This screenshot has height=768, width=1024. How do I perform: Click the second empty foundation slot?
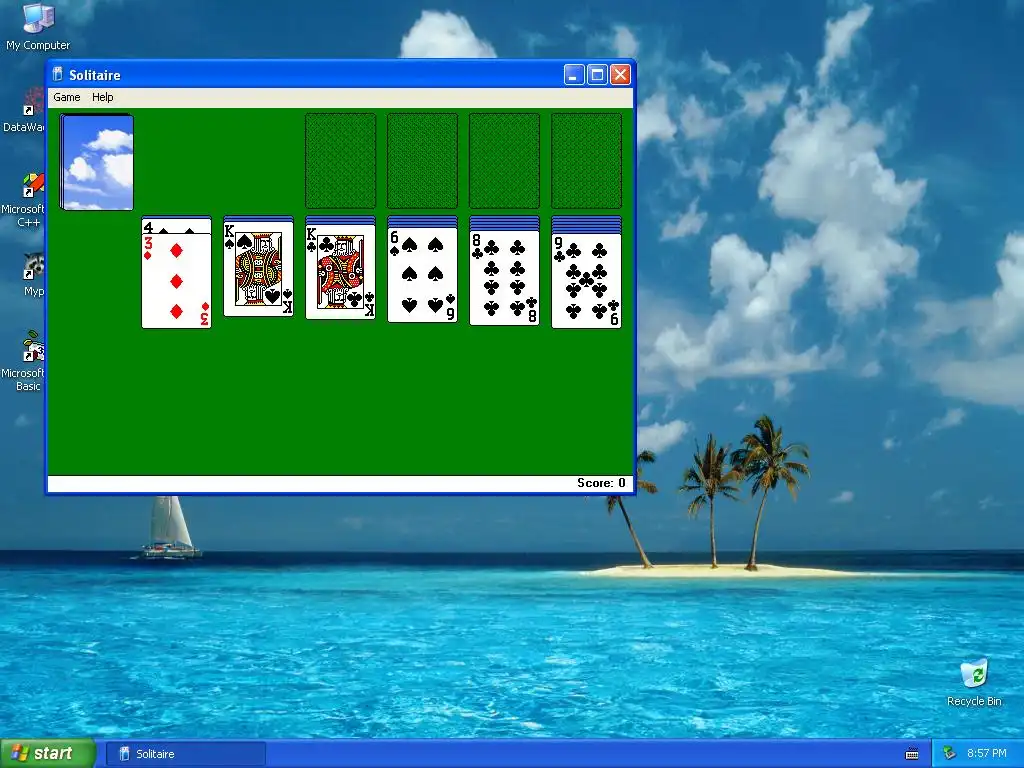point(423,161)
